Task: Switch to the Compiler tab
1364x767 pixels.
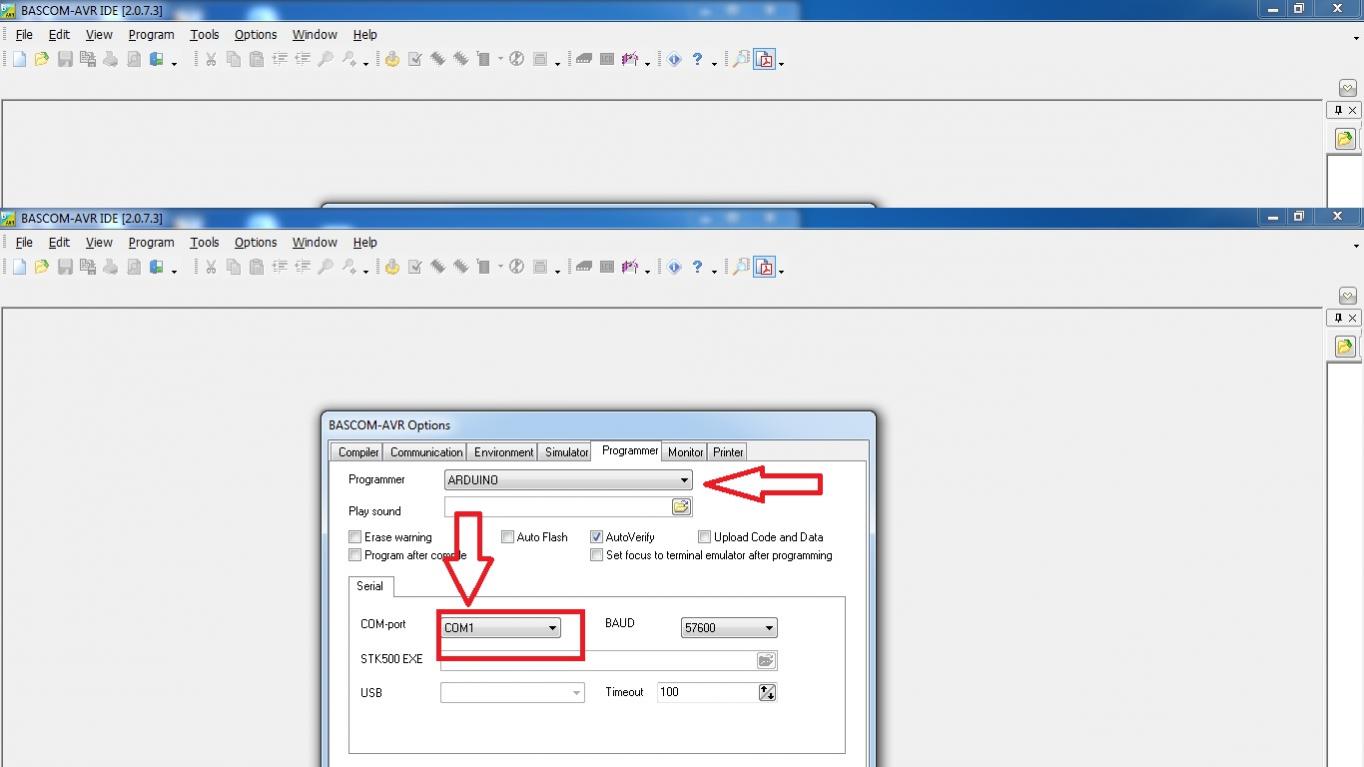Action: pos(358,452)
